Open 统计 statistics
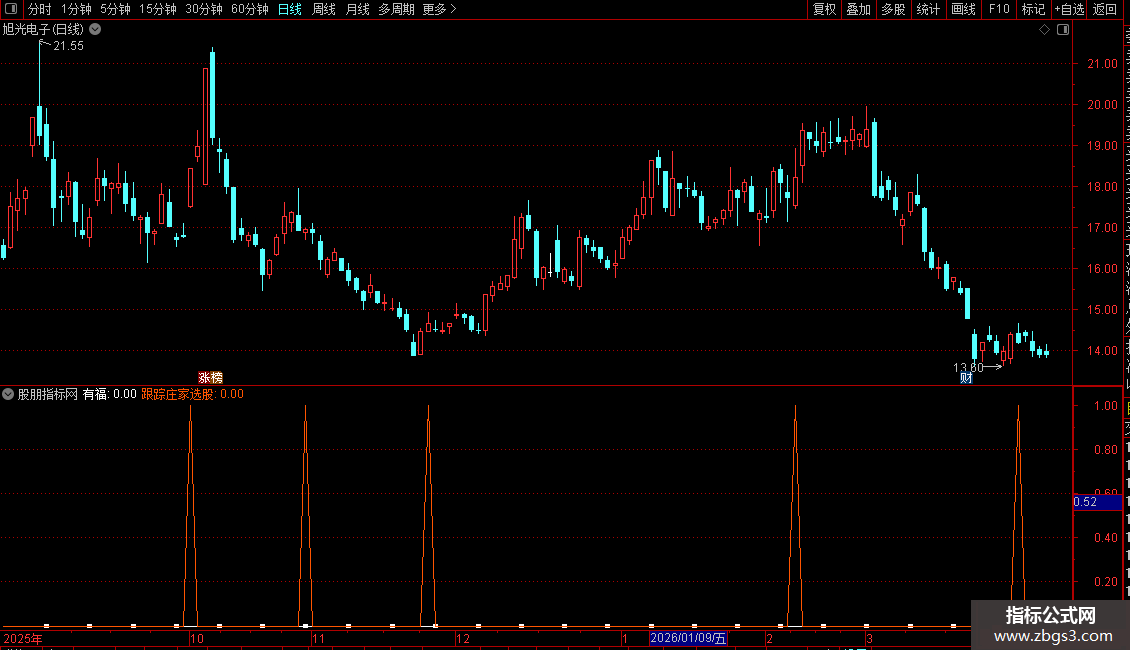The width and height of the screenshot is (1130, 650). click(928, 9)
